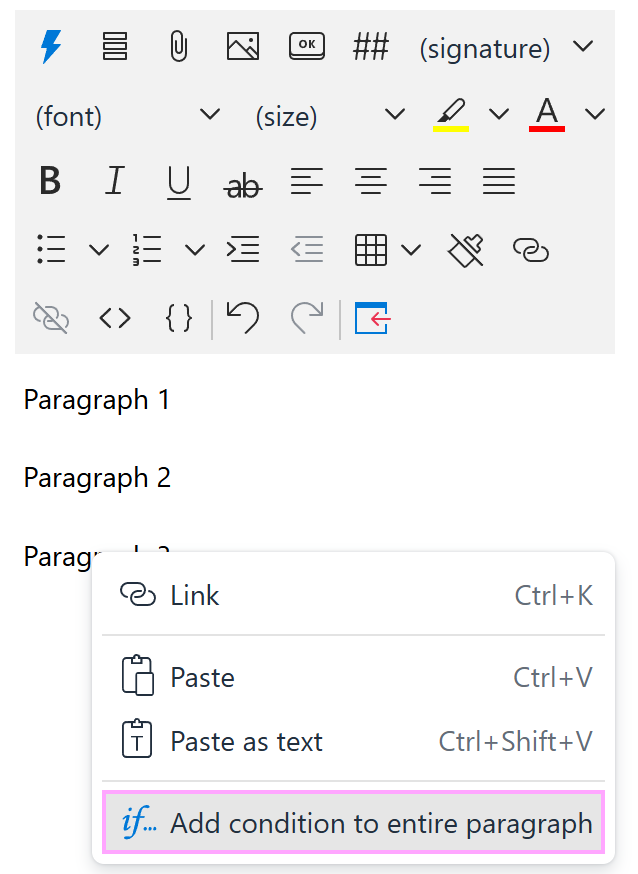The height and width of the screenshot is (874, 638).
Task: Toggle bold formatting
Action: coord(50,181)
